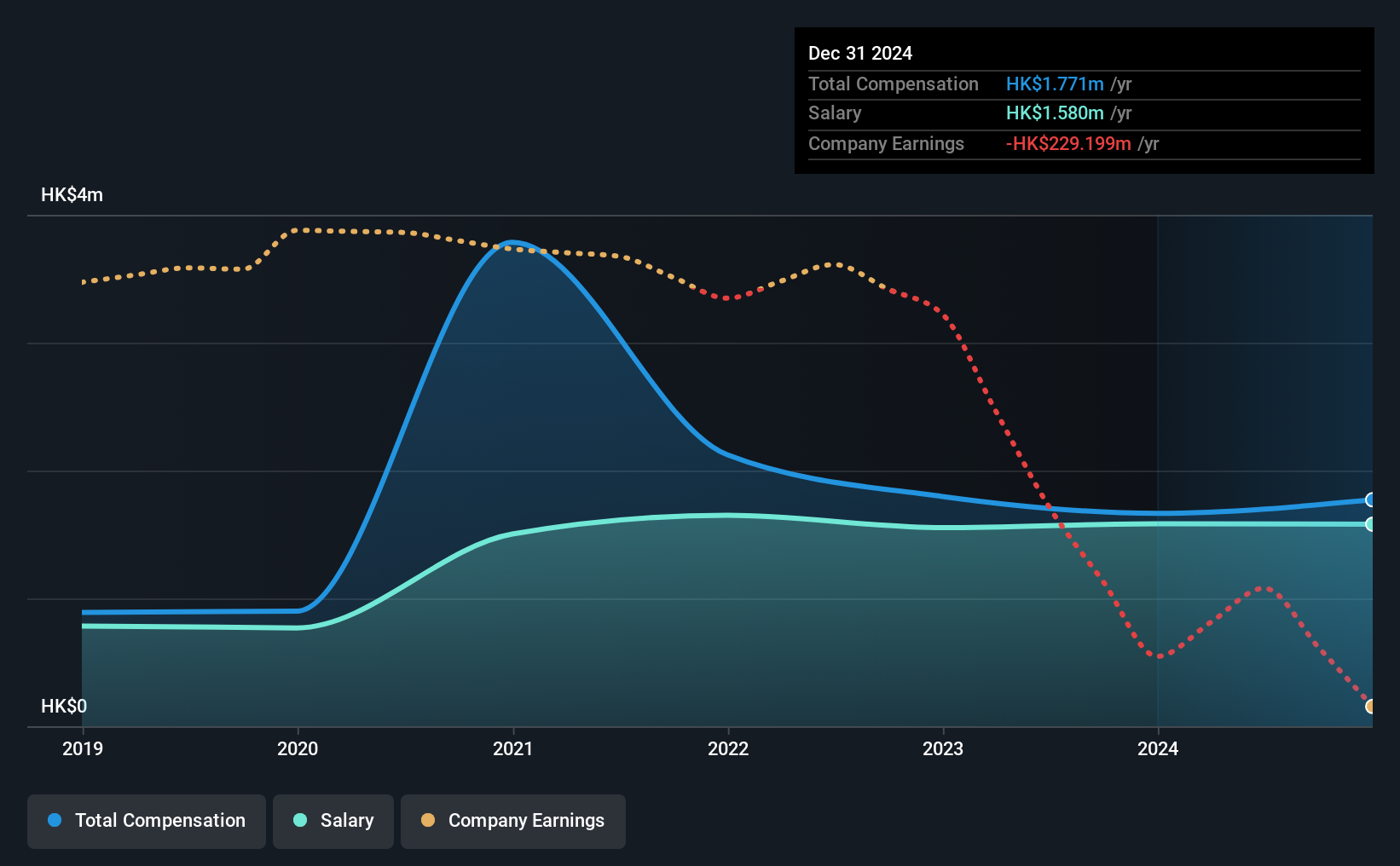
Task: Click the HK$4m y-axis label
Action: point(72,195)
